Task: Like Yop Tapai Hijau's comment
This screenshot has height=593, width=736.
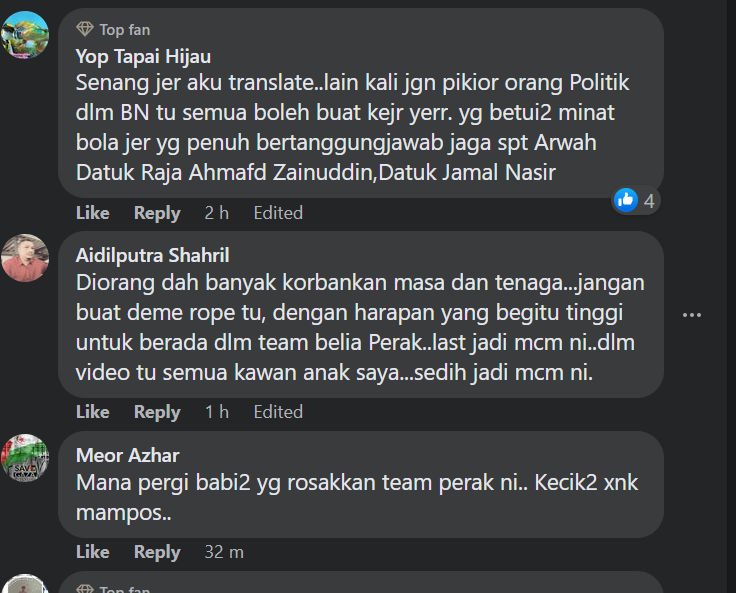Action: (93, 213)
